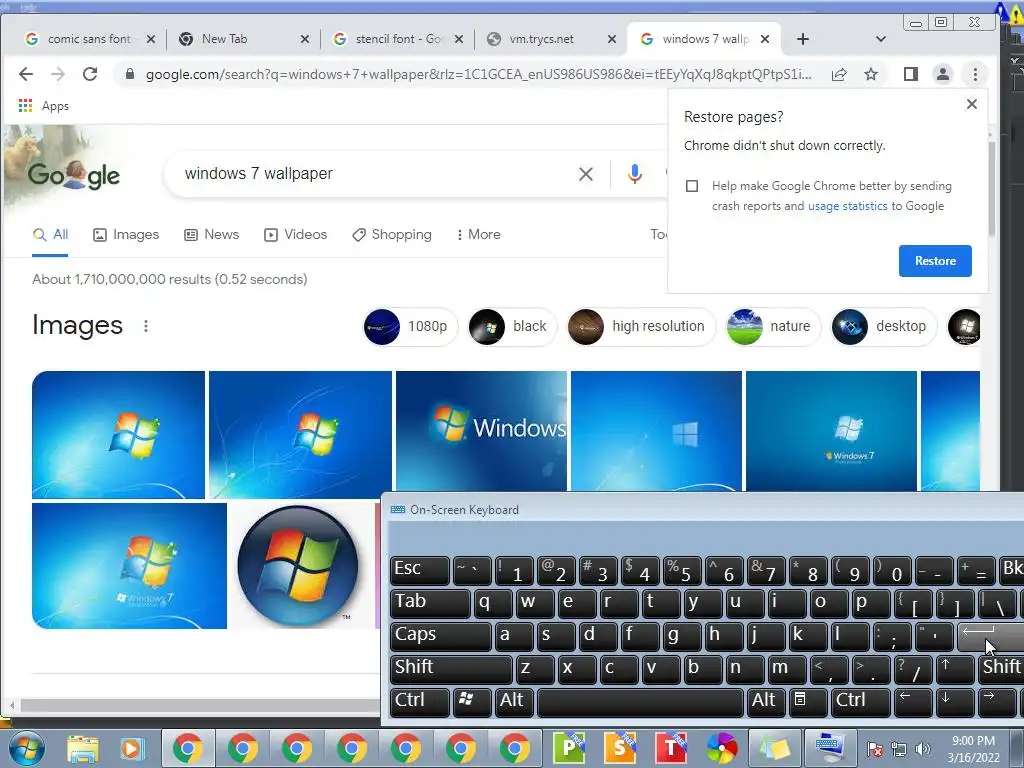Open the 'Windows' text wallpaper thumbnail
Image resolution: width=1024 pixels, height=768 pixels.
[x=481, y=431]
